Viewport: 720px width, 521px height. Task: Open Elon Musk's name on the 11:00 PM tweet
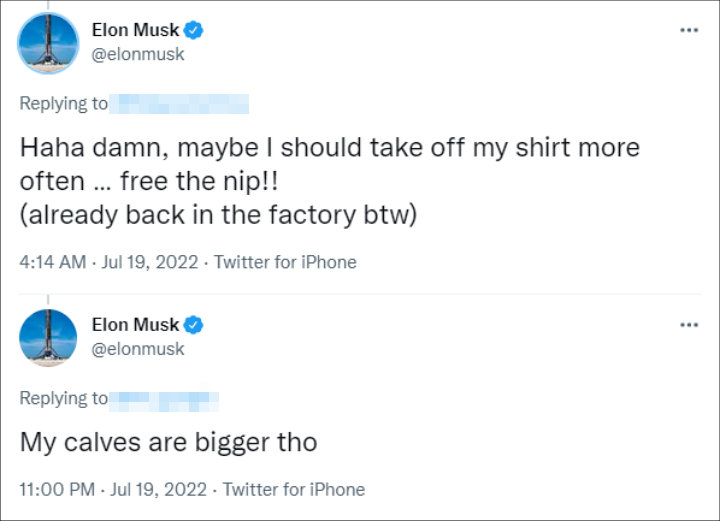(135, 325)
